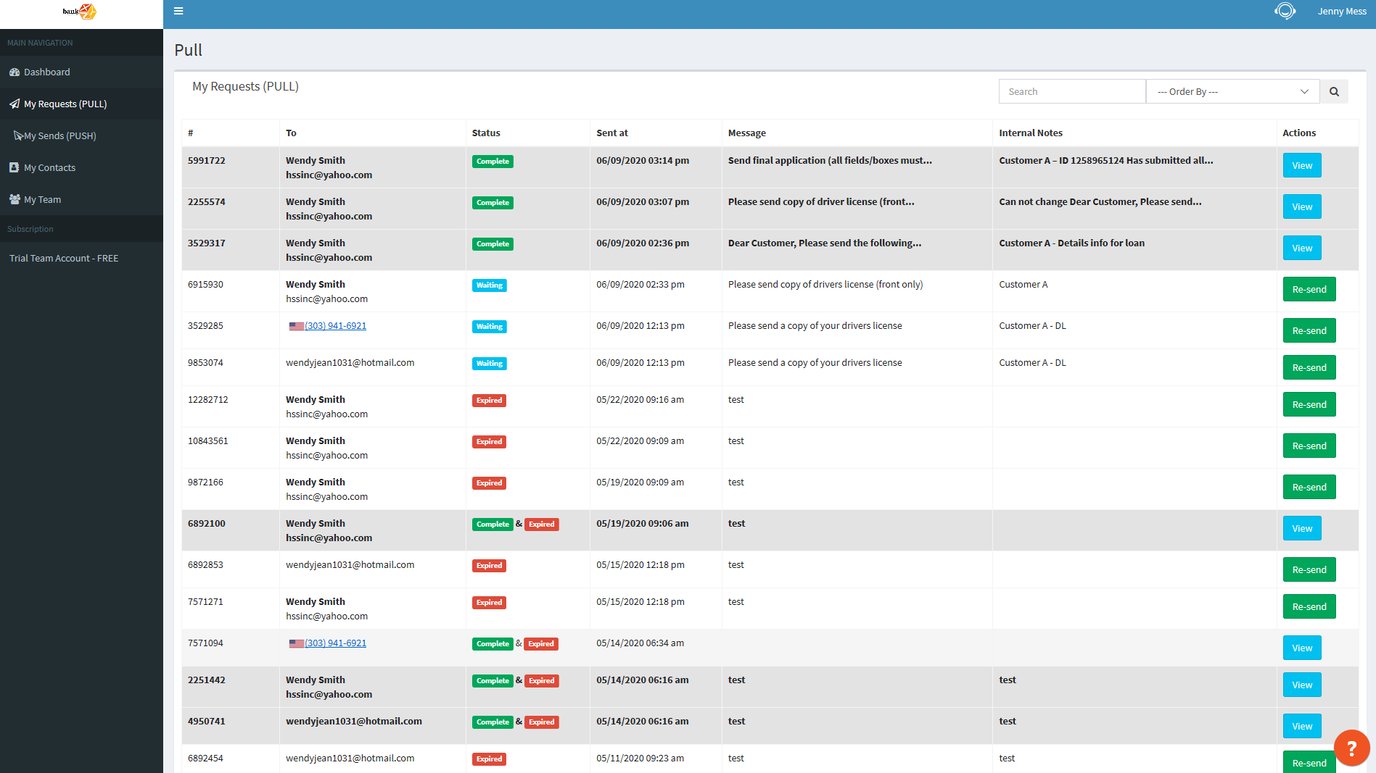Open Dashboard from the sidebar

click(x=46, y=72)
